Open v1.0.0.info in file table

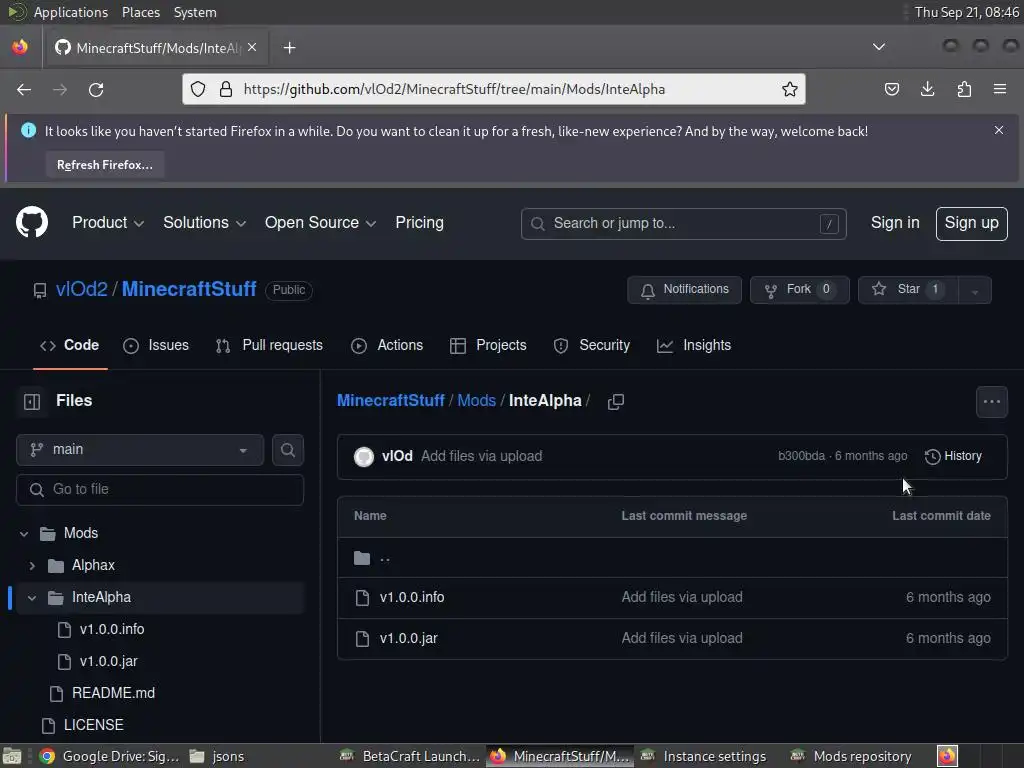point(412,598)
